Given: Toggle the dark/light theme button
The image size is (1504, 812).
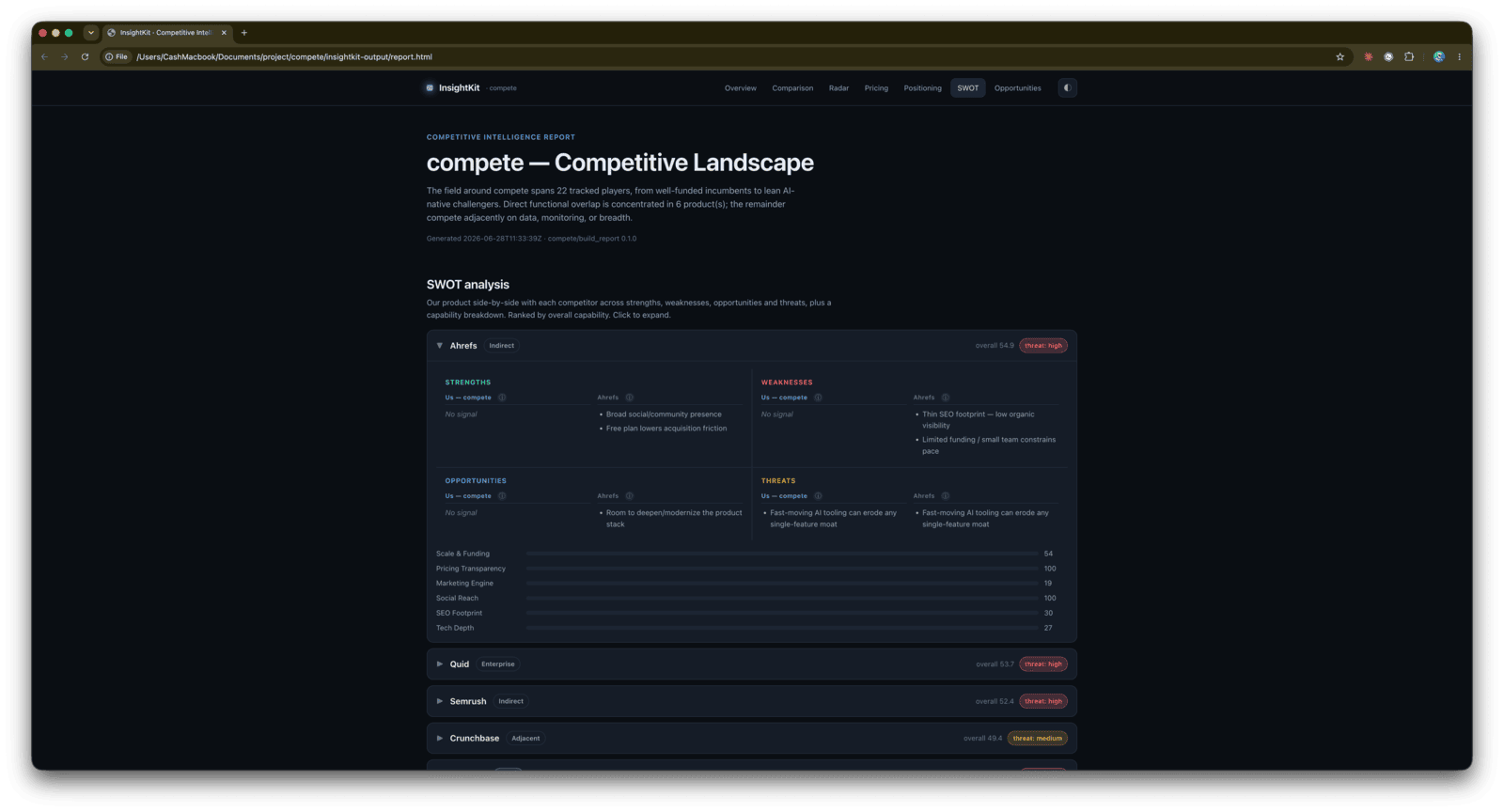Looking at the screenshot, I should [1067, 88].
